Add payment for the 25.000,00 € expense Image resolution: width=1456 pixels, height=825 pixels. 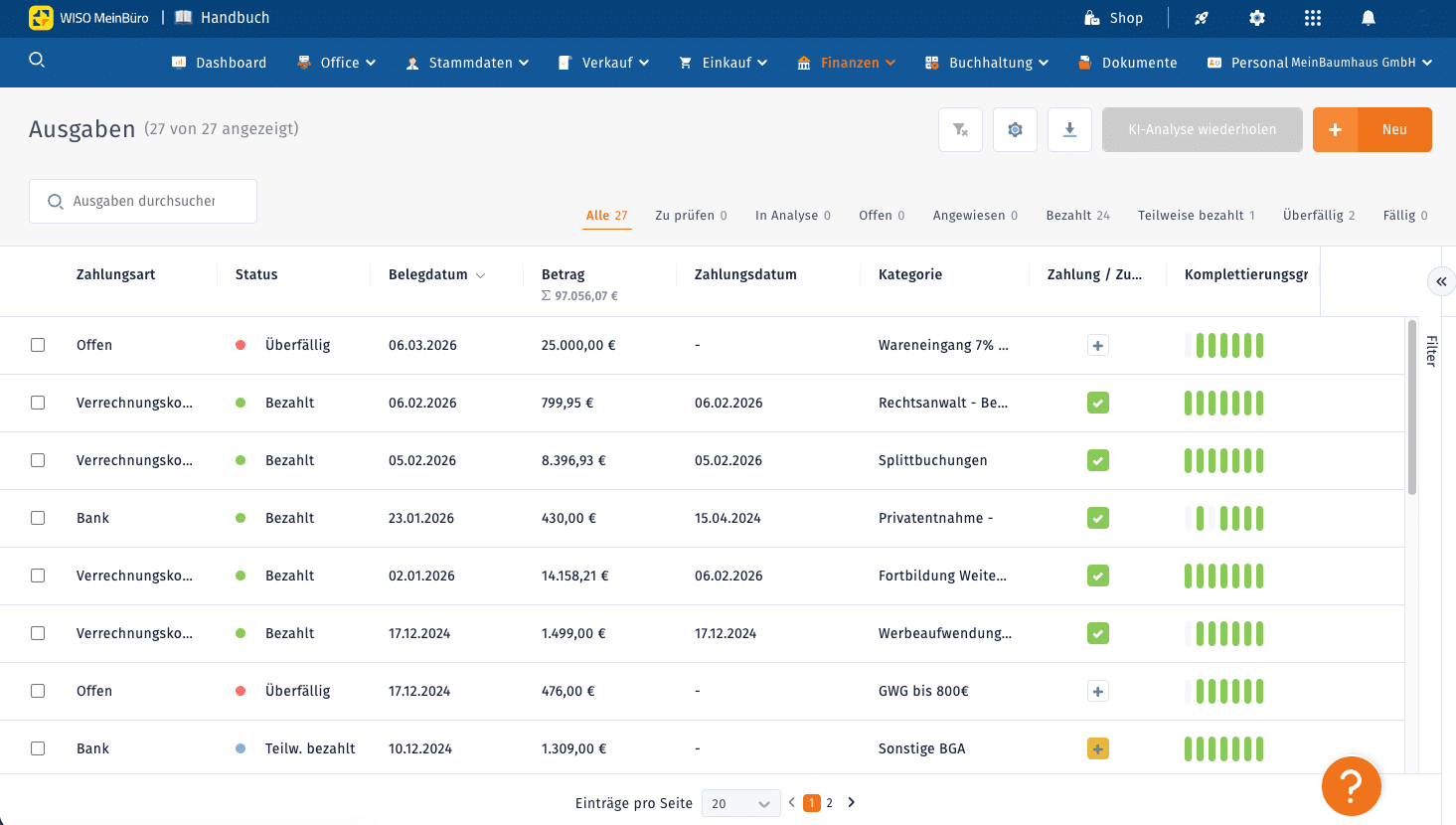tap(1097, 345)
